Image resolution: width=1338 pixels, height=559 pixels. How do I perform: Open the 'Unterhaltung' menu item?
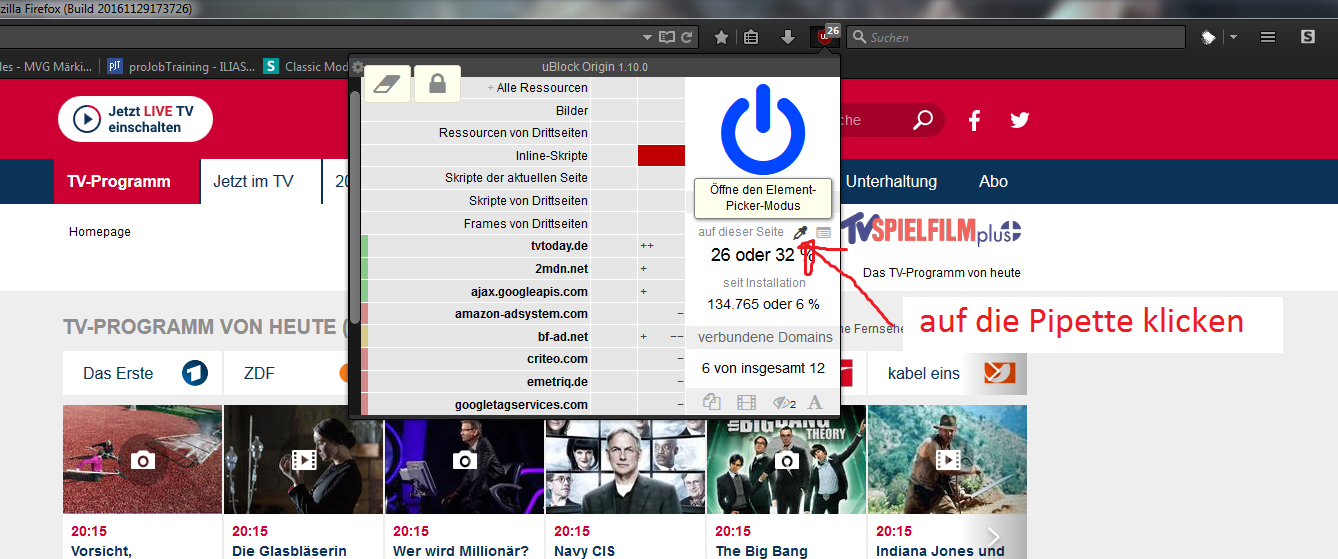(891, 181)
